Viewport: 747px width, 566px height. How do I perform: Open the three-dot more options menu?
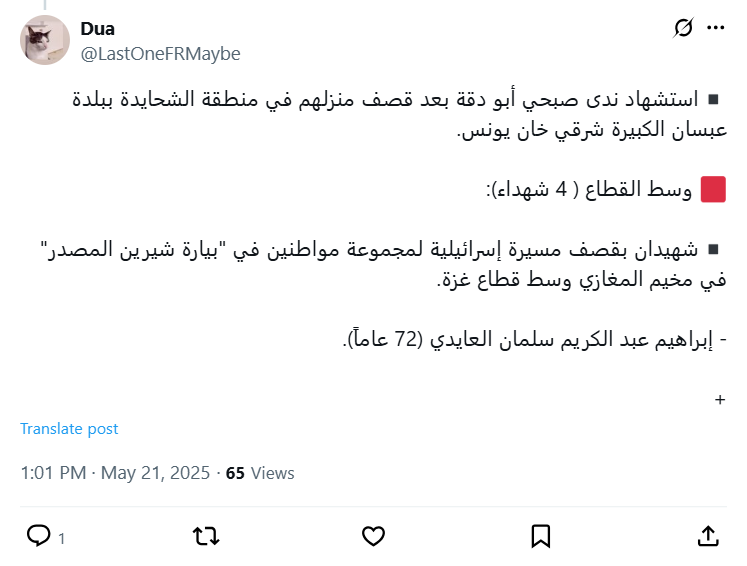[715, 28]
